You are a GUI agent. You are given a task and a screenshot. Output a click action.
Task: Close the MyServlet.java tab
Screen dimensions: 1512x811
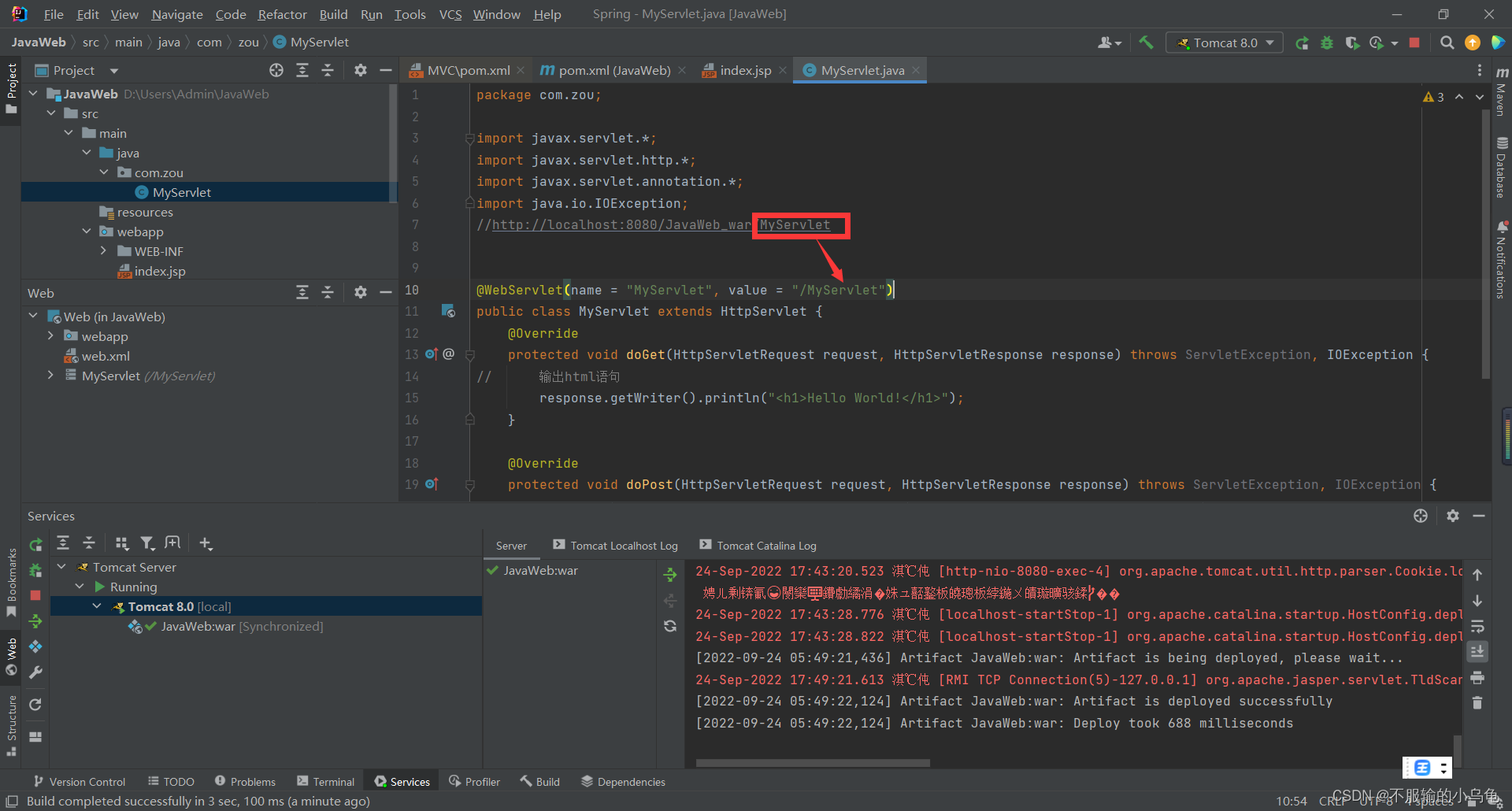[916, 70]
